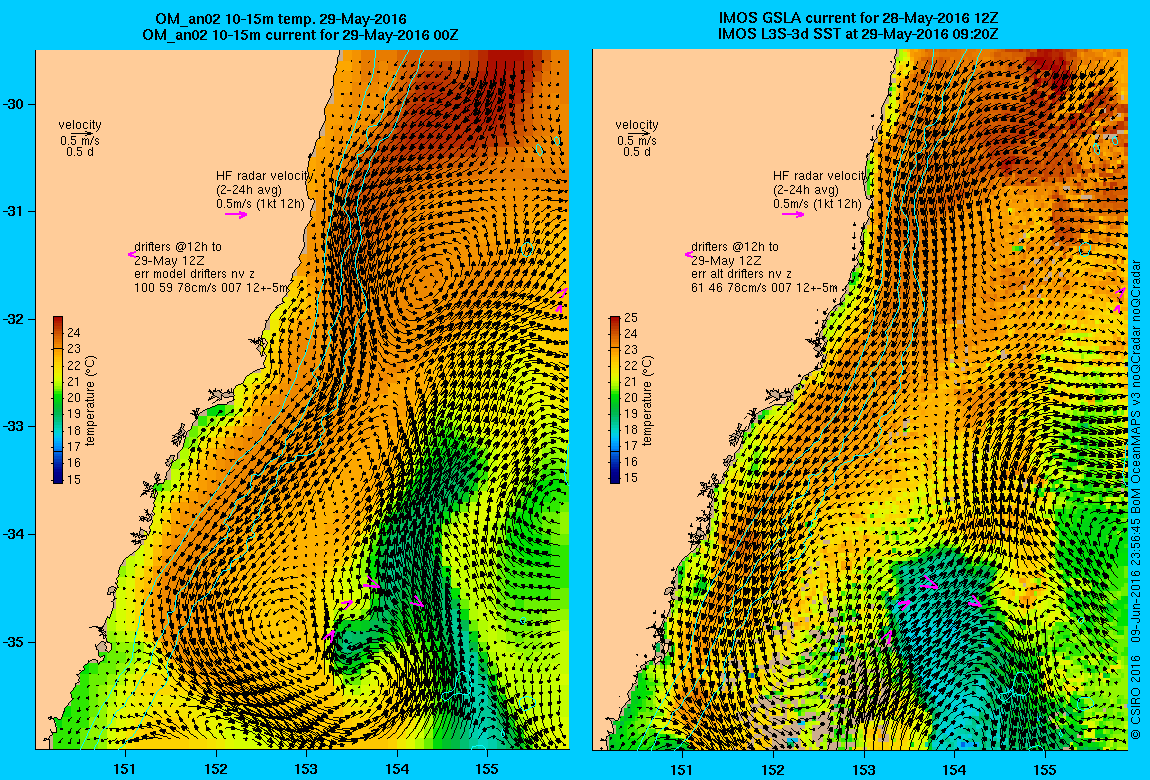1150x780 pixels.
Task: Click '29-May 12Z' in the right panel
Action: tap(726, 261)
